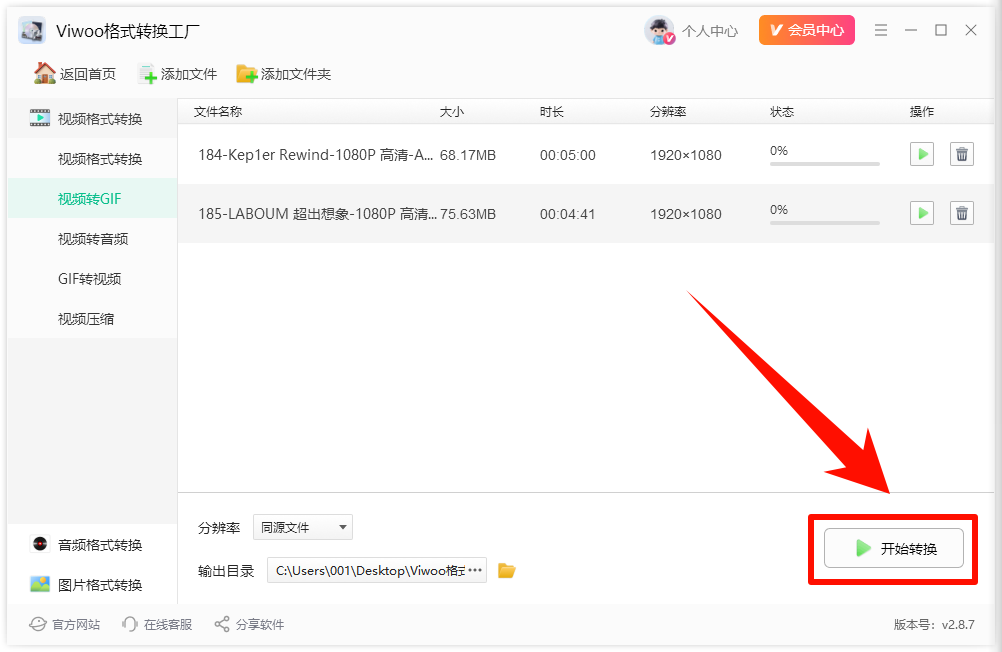Select GIF转视频 in sidebar

pos(92,279)
